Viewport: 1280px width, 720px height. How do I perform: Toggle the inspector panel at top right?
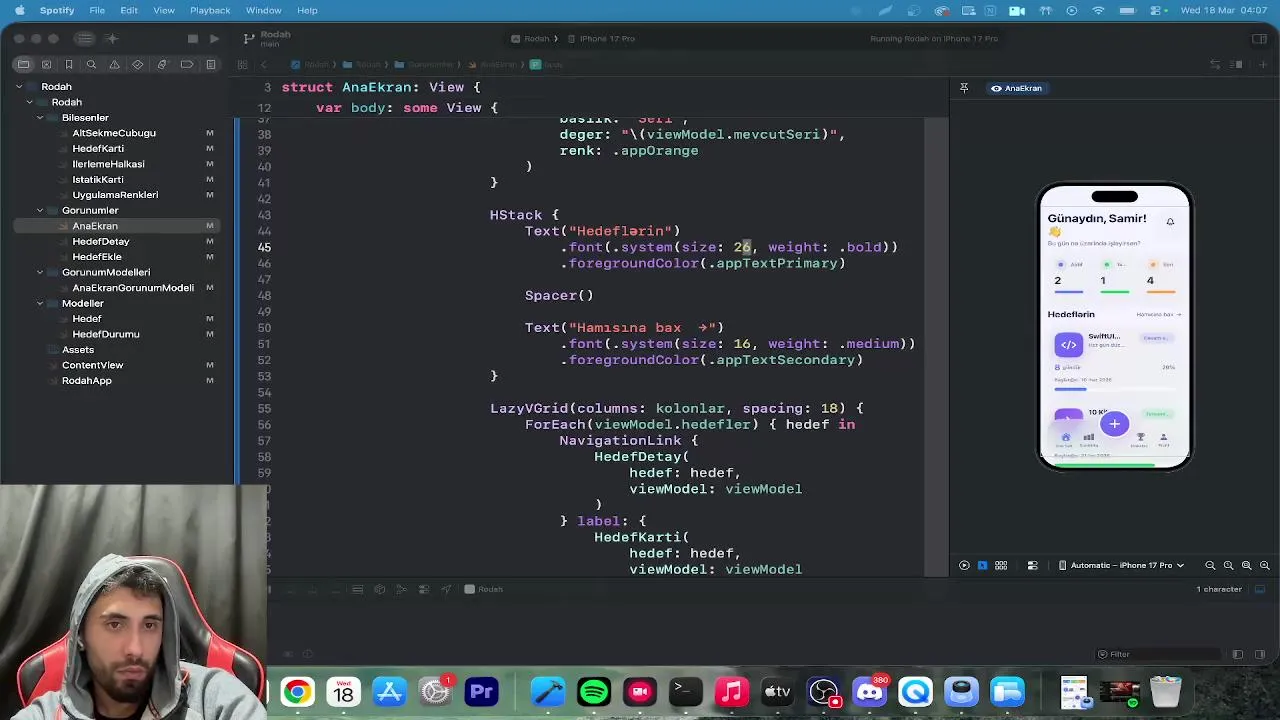[1259, 39]
